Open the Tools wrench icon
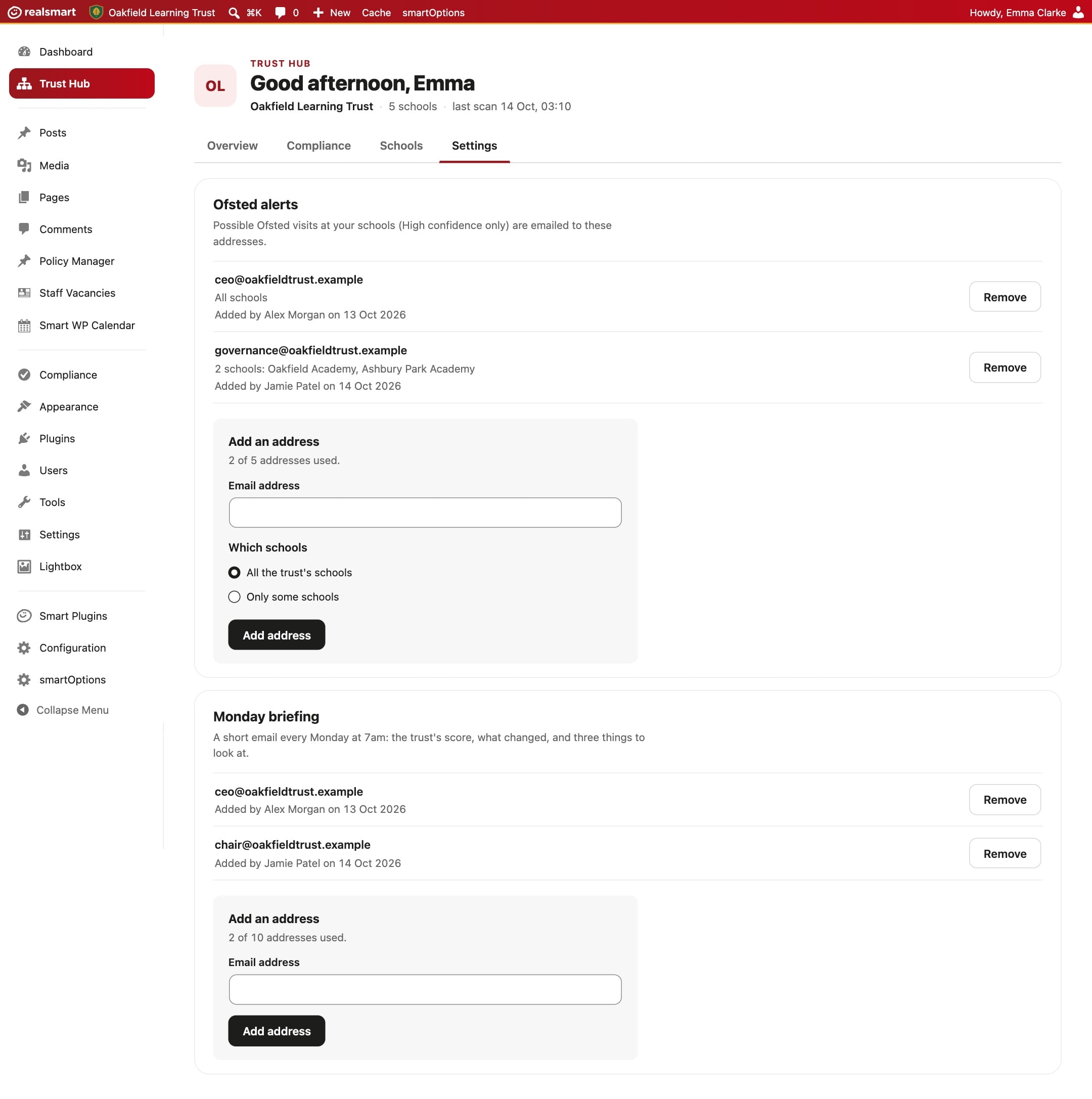The width and height of the screenshot is (1092, 1099). pos(24,502)
